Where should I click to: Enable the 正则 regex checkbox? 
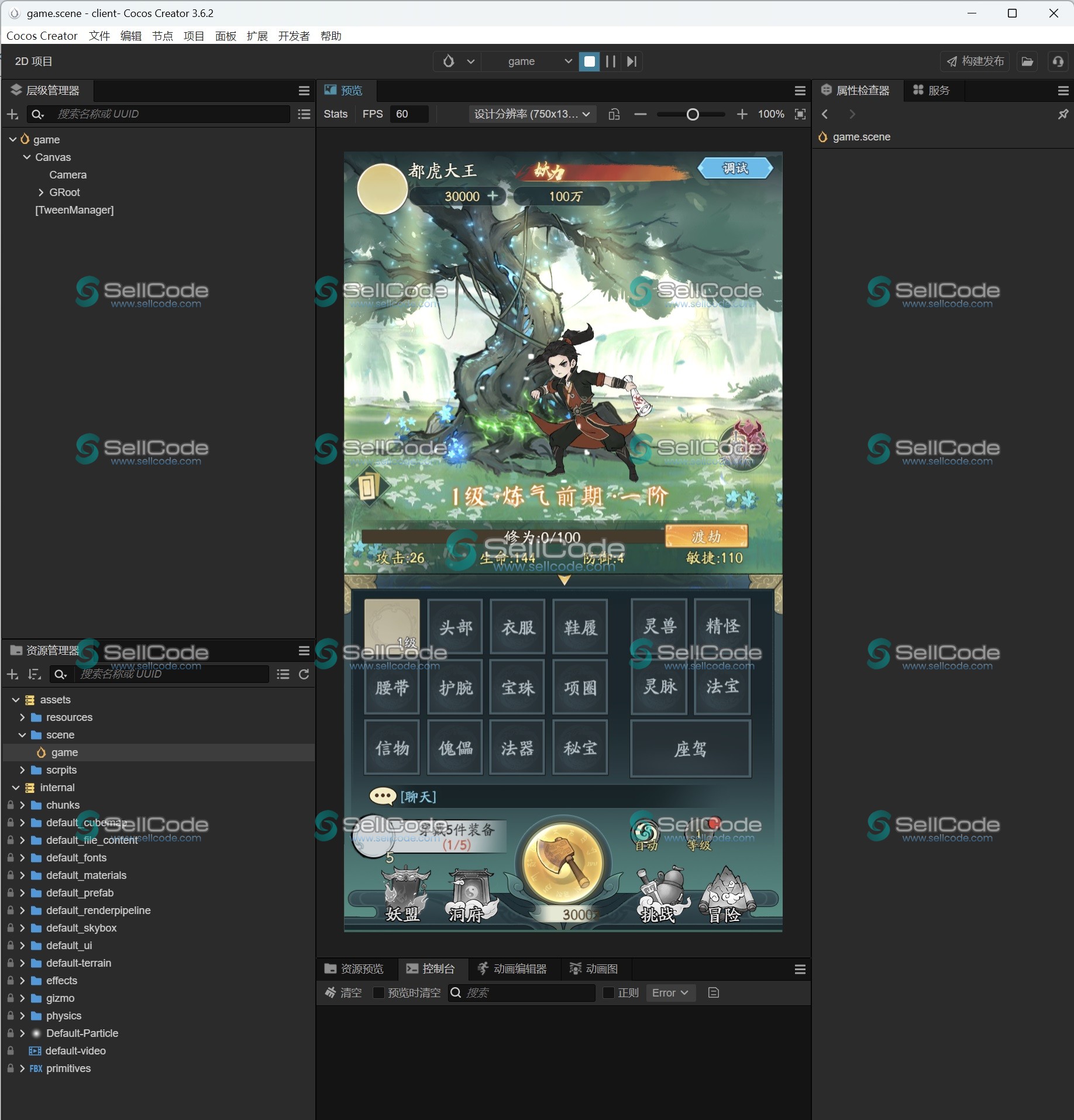pyautogui.click(x=608, y=993)
